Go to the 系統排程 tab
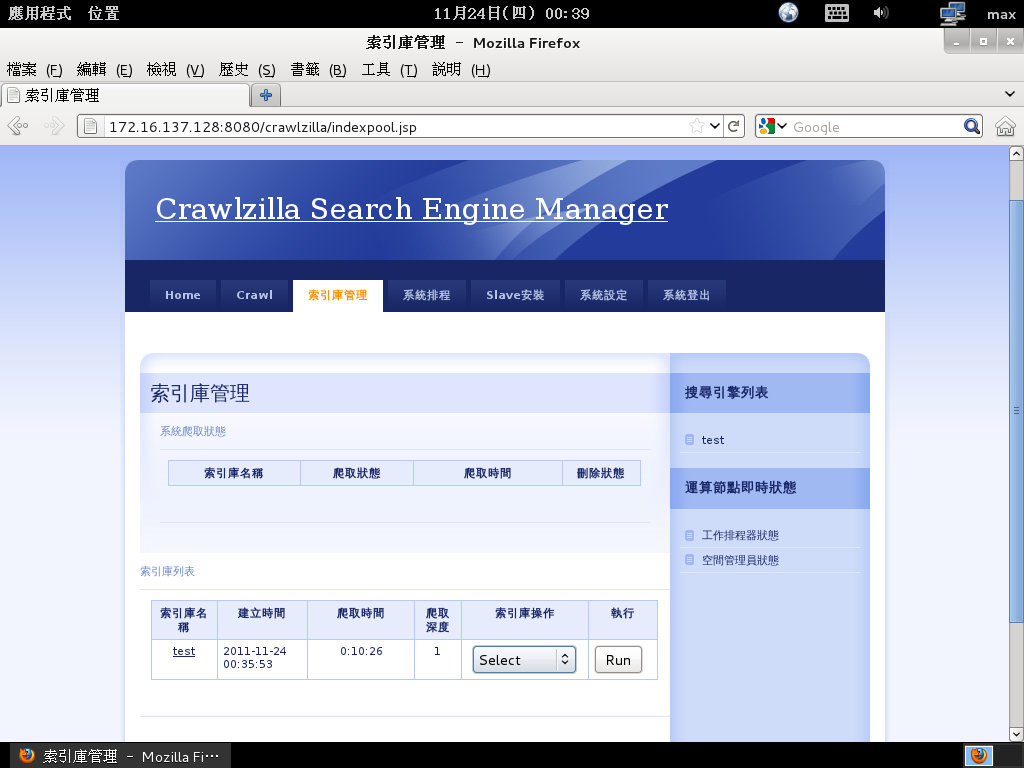Screen dimensions: 1024x768 pos(426,295)
